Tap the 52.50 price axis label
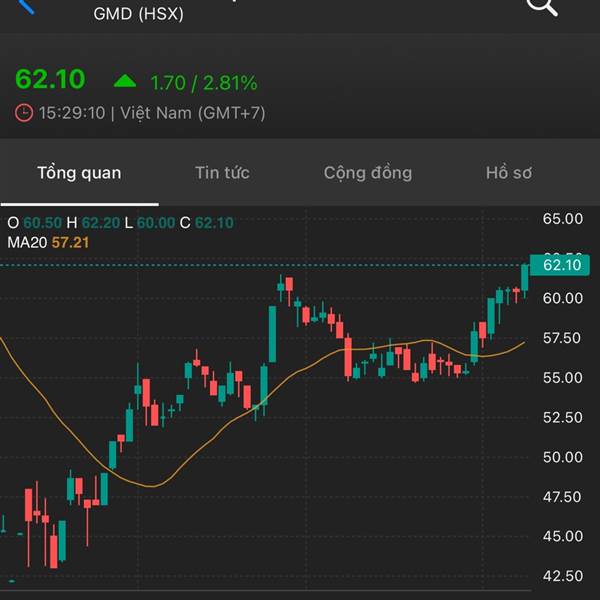Image resolution: width=600 pixels, height=600 pixels. (563, 417)
